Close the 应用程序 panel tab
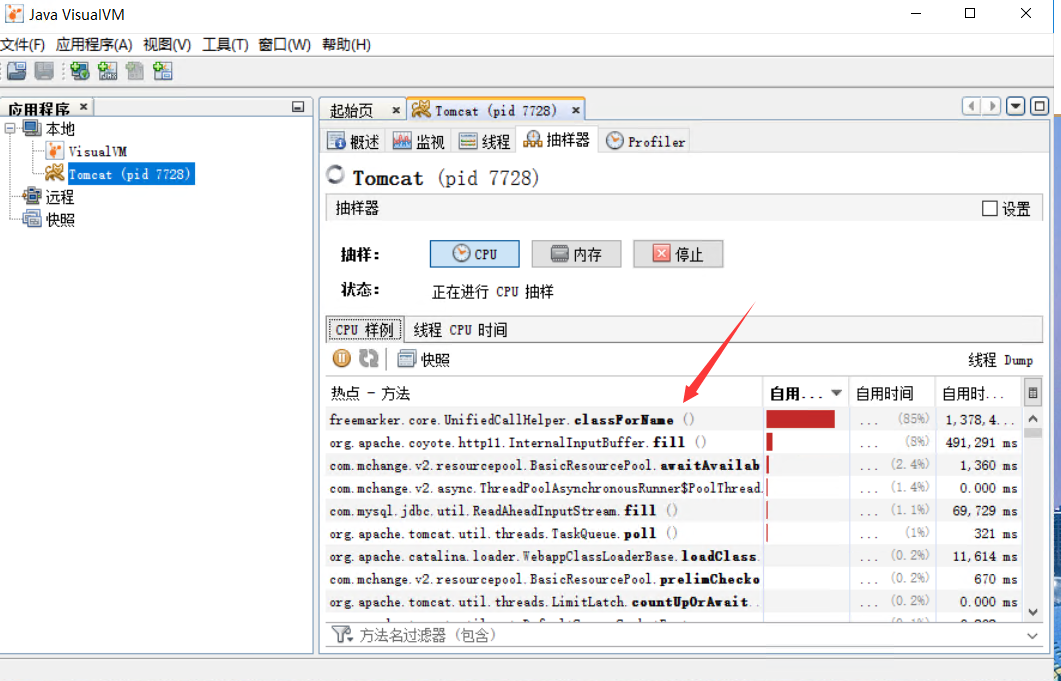The image size is (1061, 681). tap(84, 106)
